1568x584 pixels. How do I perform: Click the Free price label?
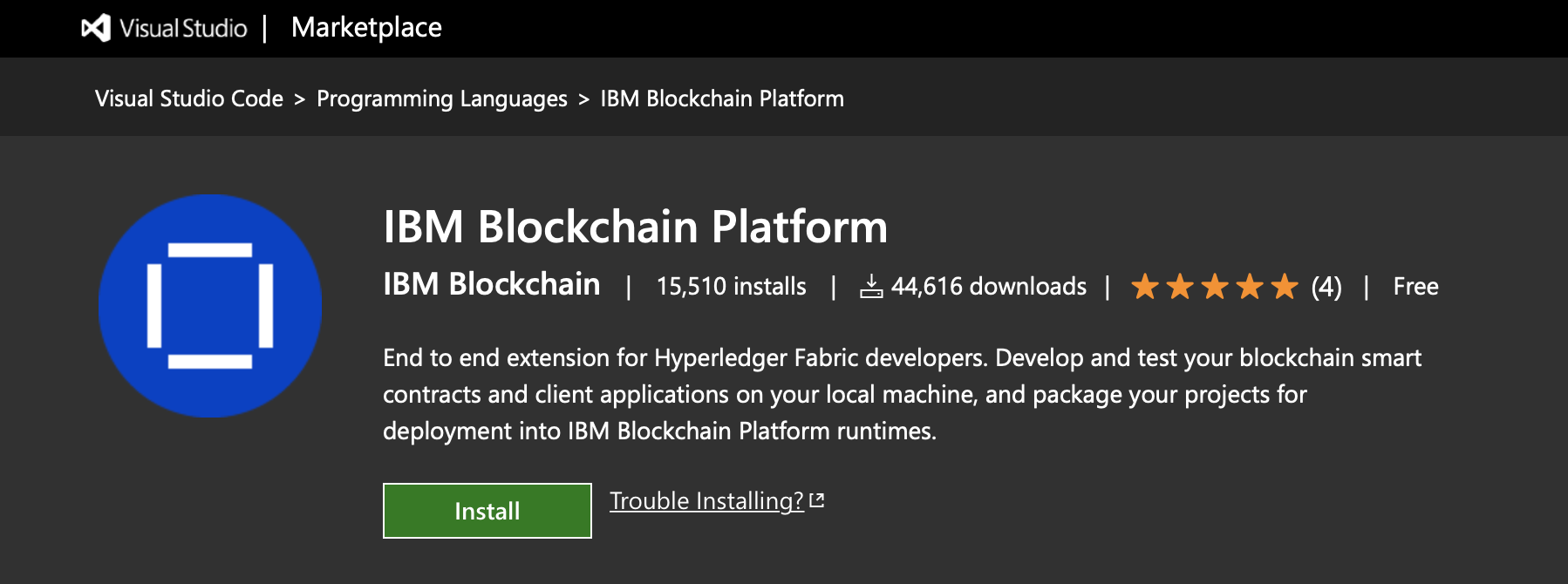click(1415, 286)
